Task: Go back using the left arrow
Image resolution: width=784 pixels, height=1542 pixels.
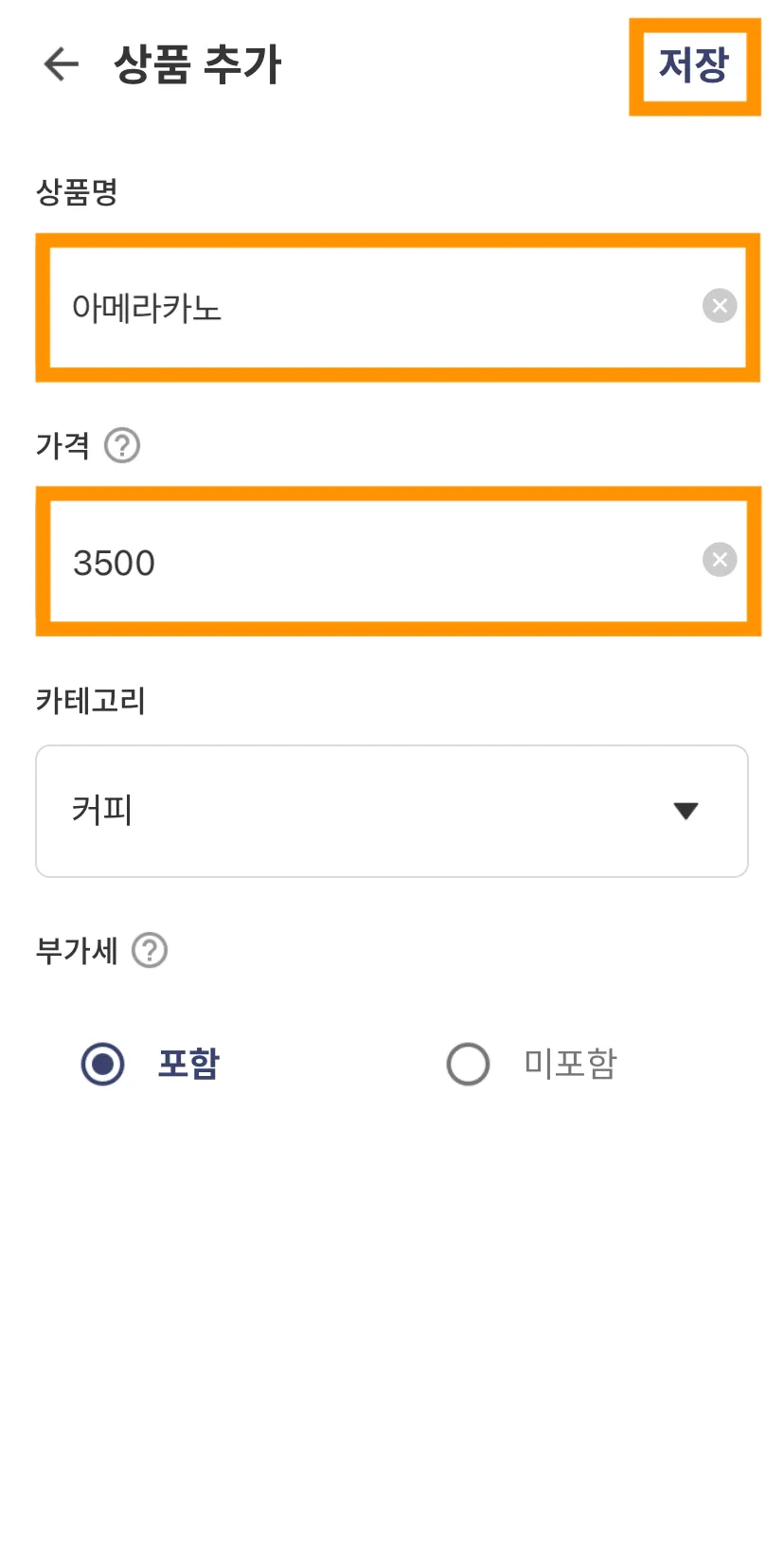Action: click(x=62, y=64)
